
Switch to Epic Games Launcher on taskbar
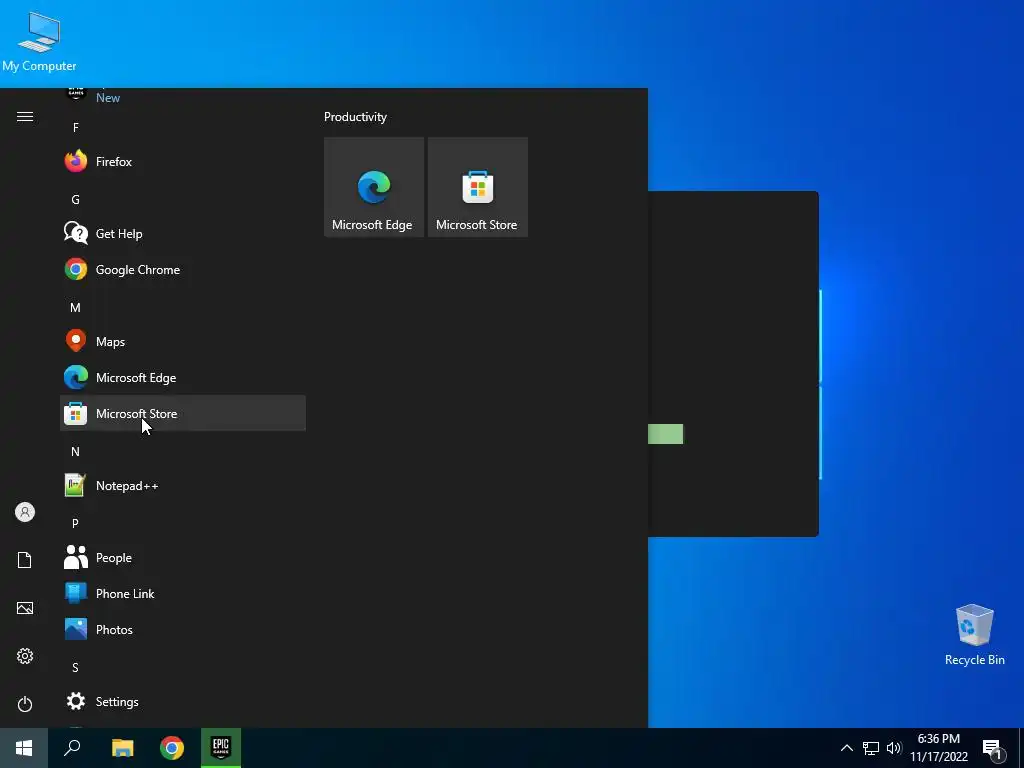(221, 748)
